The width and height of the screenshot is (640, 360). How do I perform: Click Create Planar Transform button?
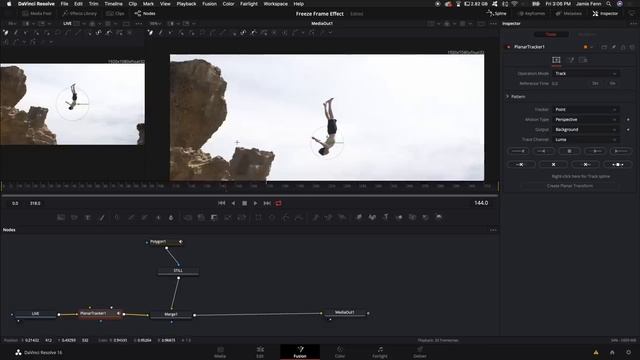coord(570,186)
